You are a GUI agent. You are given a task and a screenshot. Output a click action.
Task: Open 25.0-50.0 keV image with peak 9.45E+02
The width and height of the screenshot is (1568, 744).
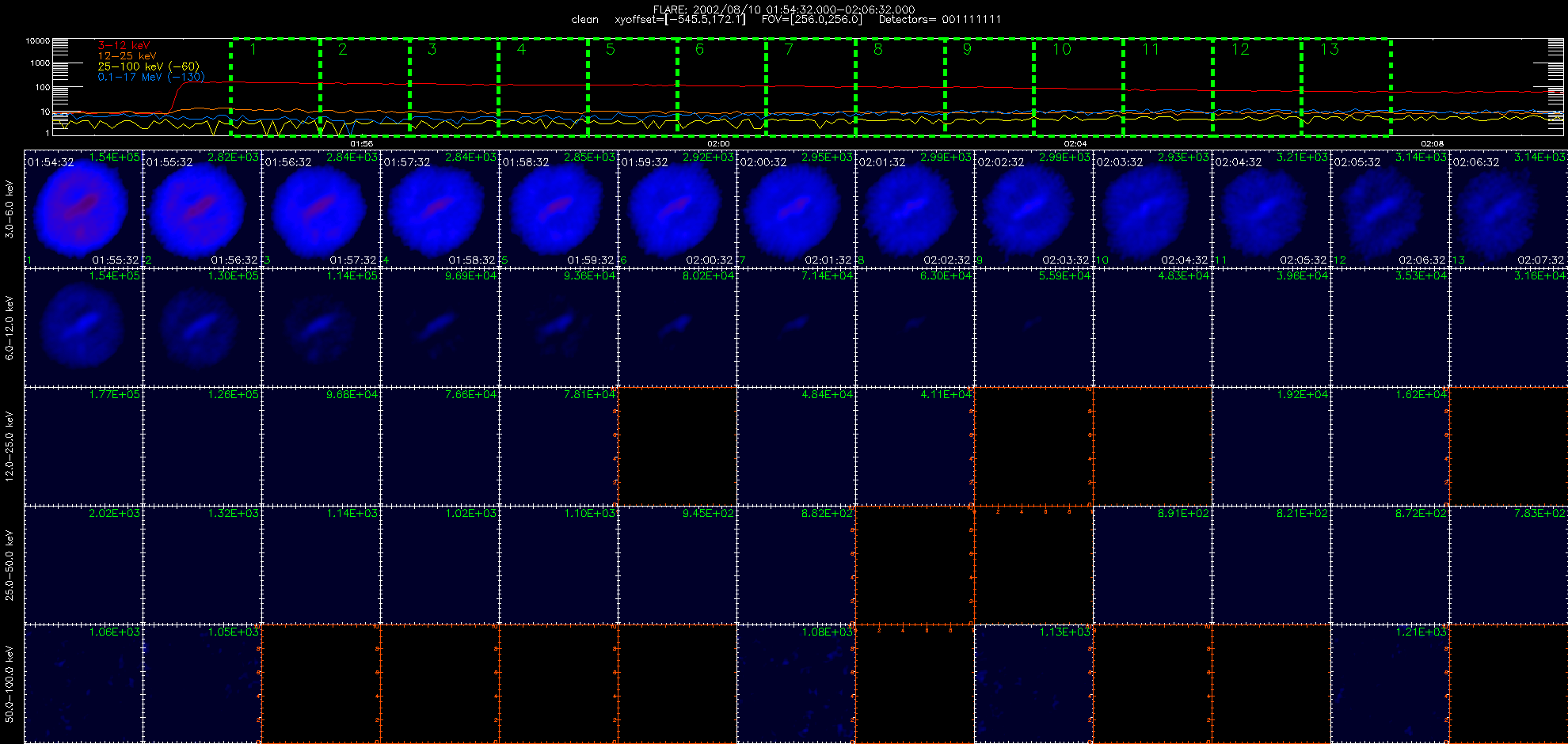pyautogui.click(x=677, y=565)
